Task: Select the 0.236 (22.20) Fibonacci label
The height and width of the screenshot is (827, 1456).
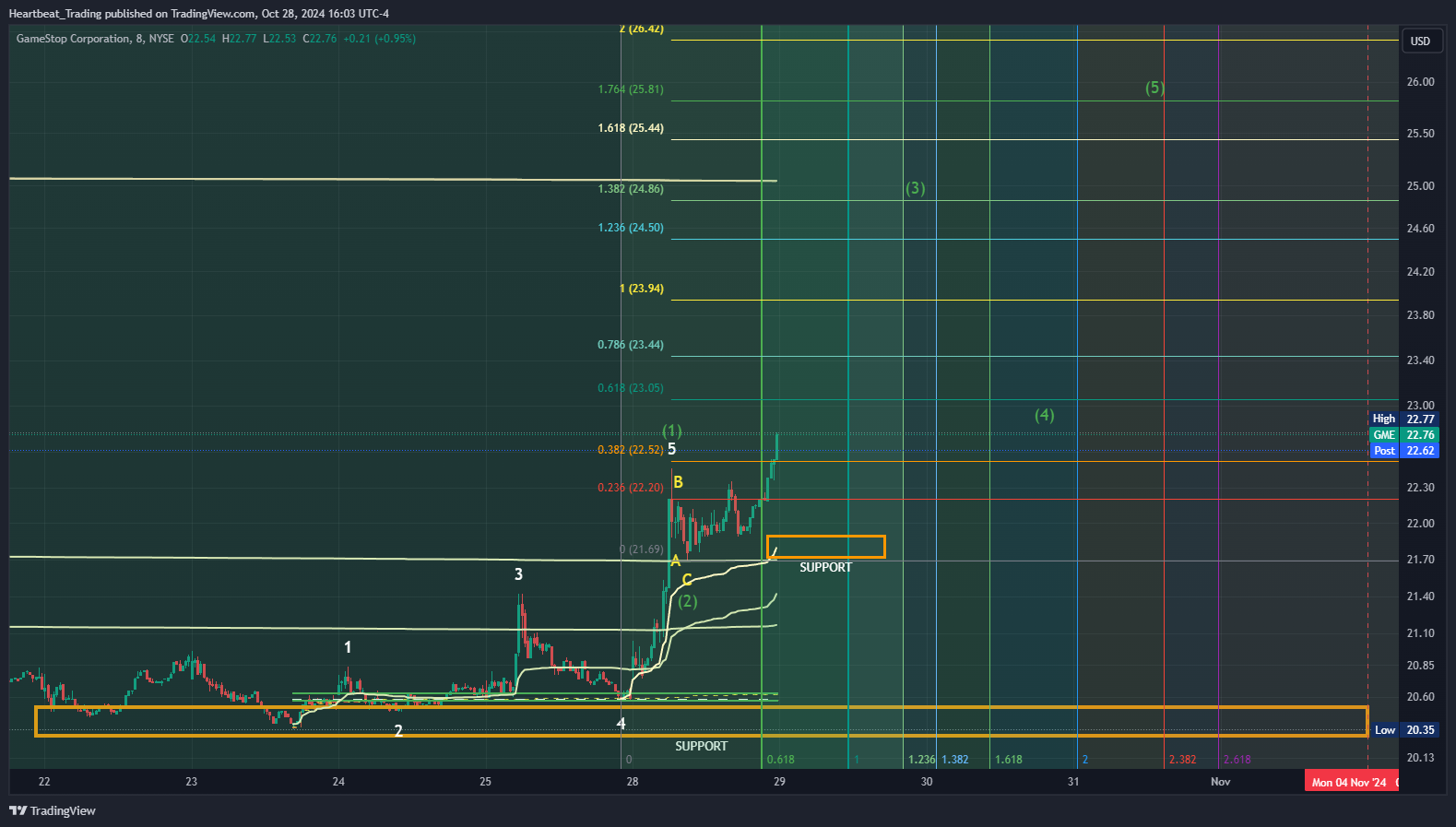Action: (x=631, y=488)
